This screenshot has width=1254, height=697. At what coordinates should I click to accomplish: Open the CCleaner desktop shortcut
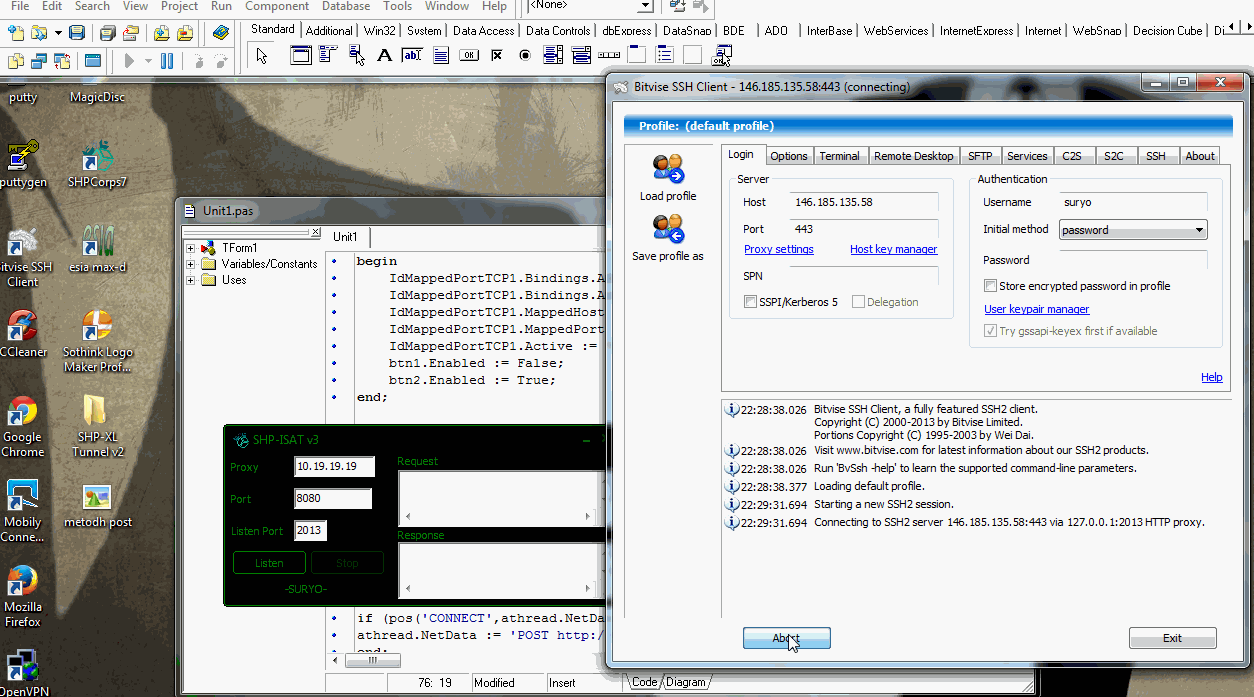click(x=23, y=334)
